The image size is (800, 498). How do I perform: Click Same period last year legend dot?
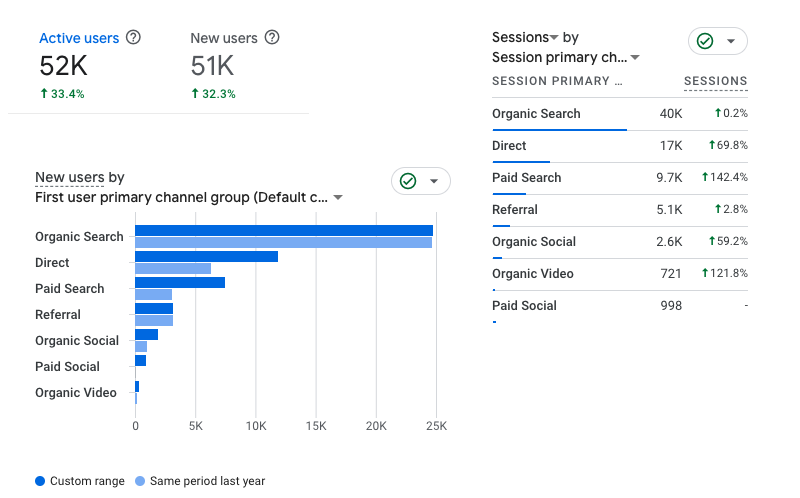click(140, 481)
